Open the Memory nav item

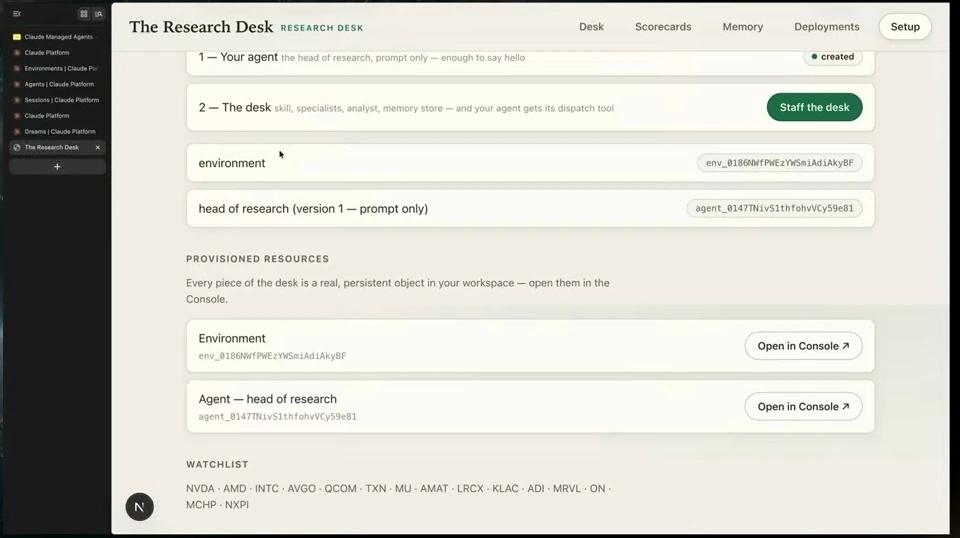[743, 27]
